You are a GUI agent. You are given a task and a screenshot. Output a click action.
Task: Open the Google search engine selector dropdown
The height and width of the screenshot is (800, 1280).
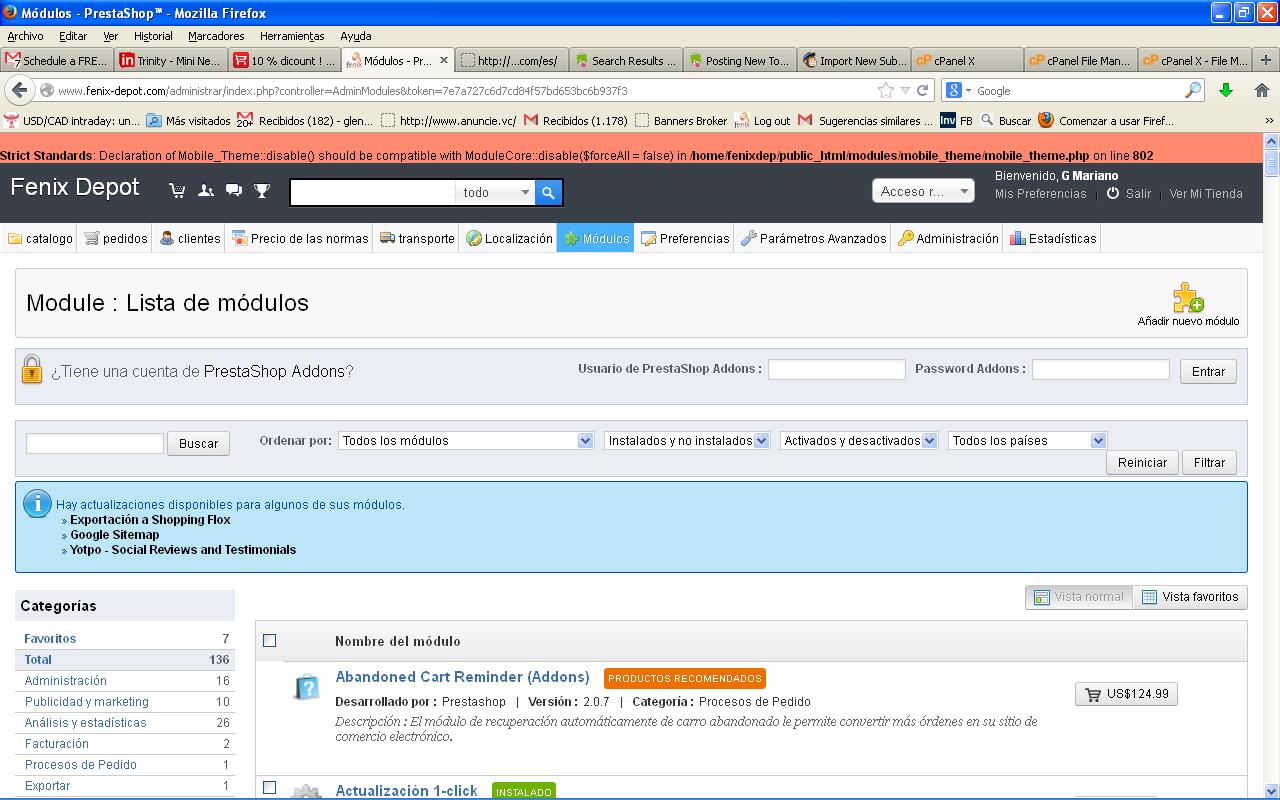click(958, 90)
